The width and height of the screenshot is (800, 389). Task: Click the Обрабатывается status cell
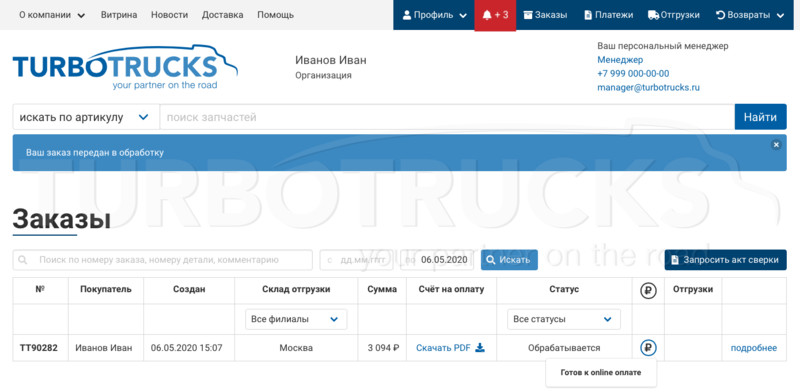point(564,348)
